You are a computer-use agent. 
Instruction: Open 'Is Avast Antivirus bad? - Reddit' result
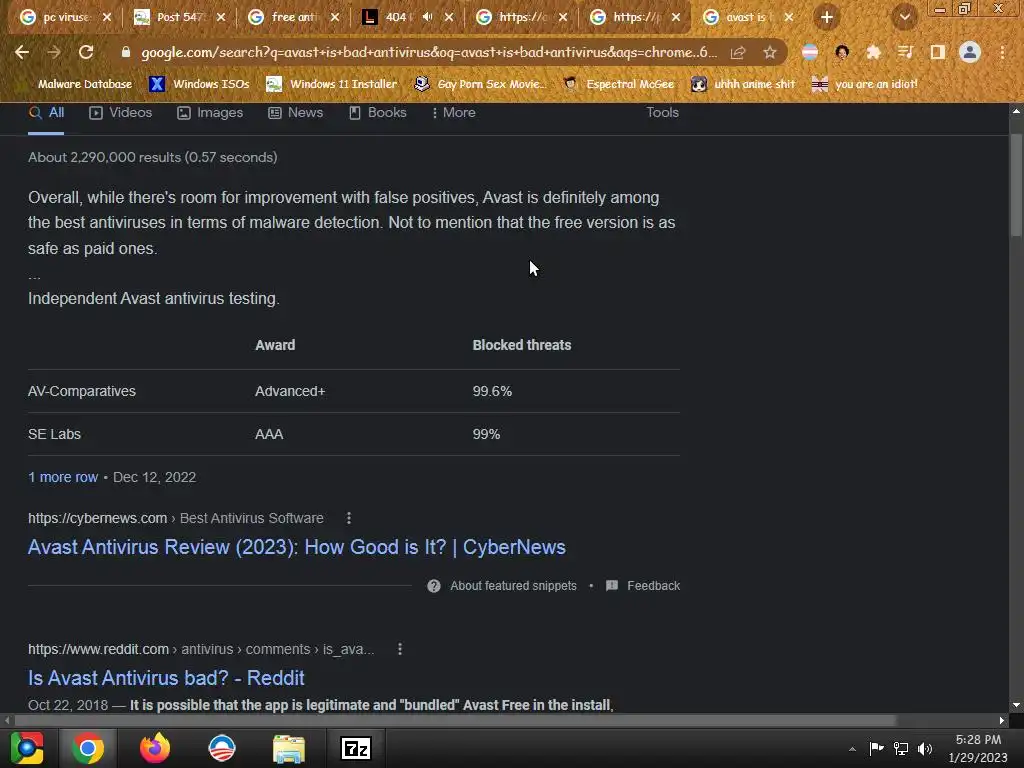tap(166, 678)
